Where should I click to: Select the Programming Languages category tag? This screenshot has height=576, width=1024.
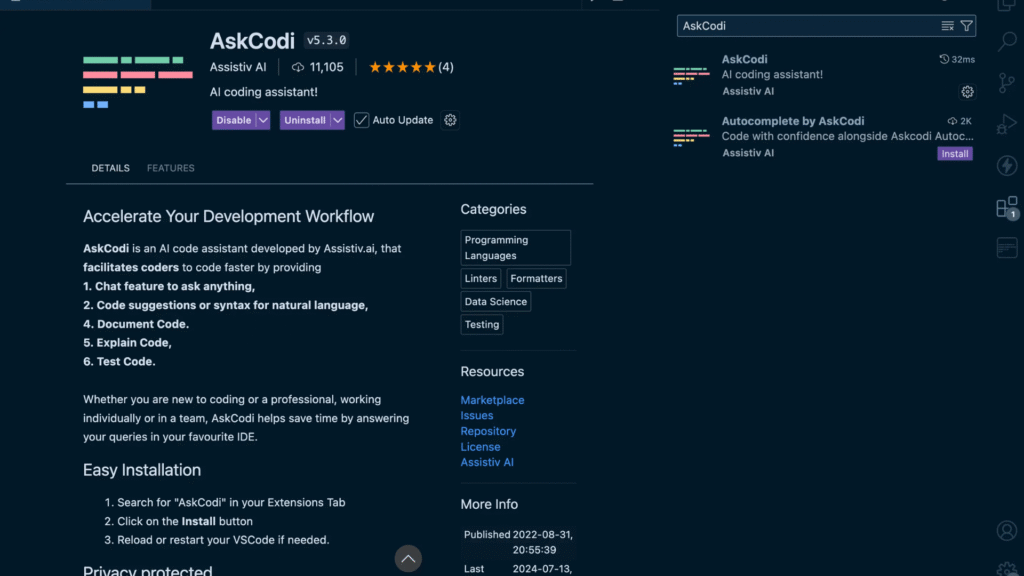click(515, 248)
